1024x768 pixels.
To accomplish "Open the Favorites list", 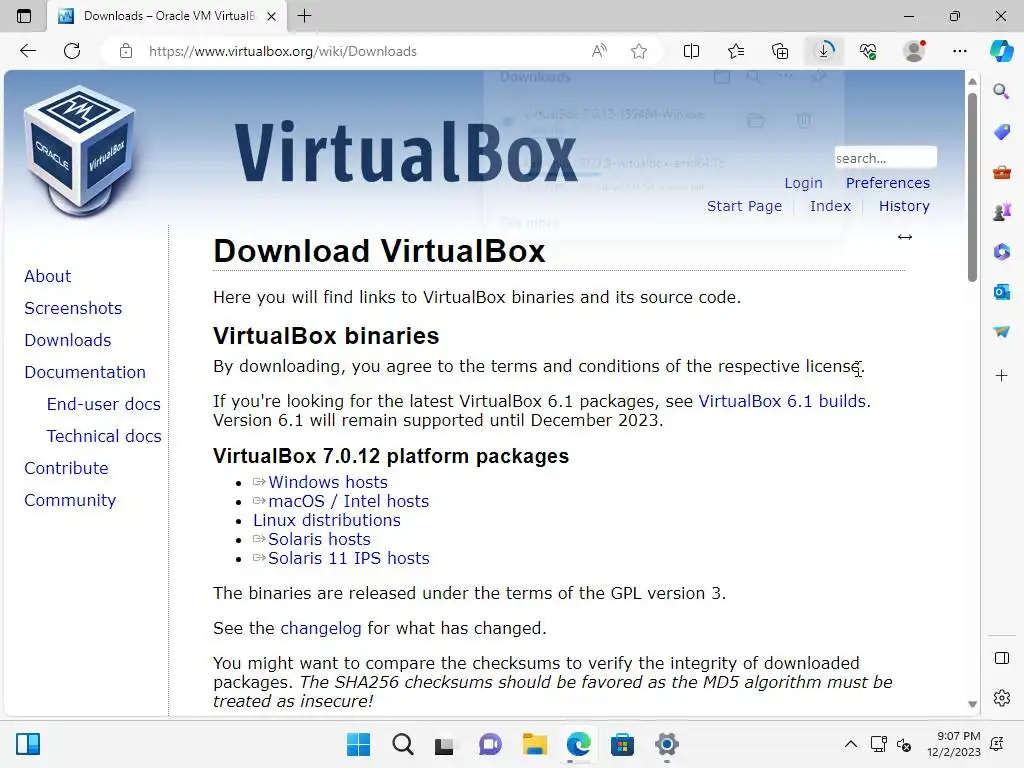I will [735, 51].
